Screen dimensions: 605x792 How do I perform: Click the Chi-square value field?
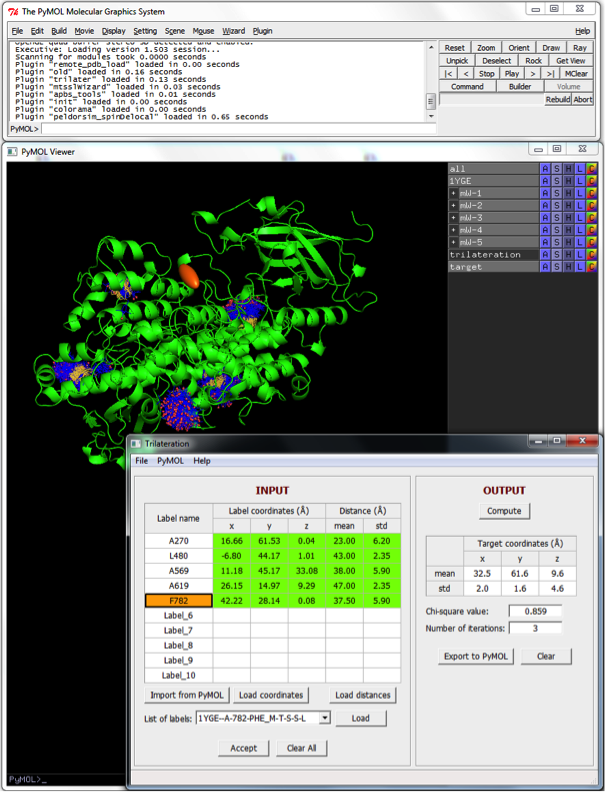(x=535, y=611)
